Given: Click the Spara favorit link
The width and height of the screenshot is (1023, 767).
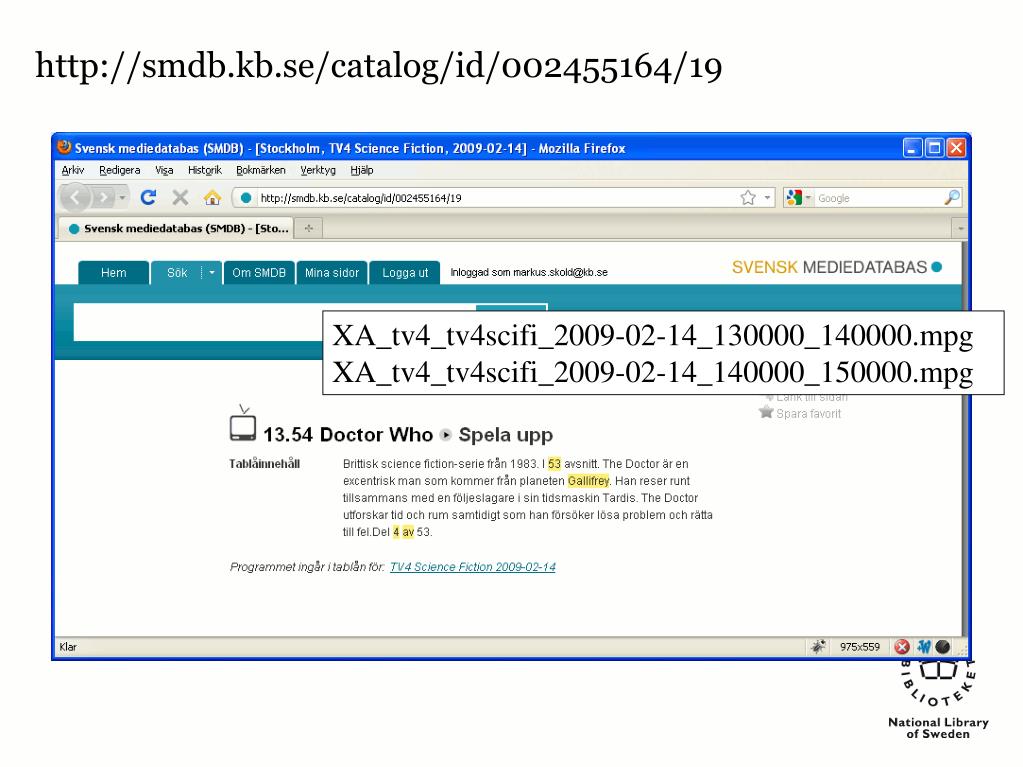Looking at the screenshot, I should [x=808, y=414].
